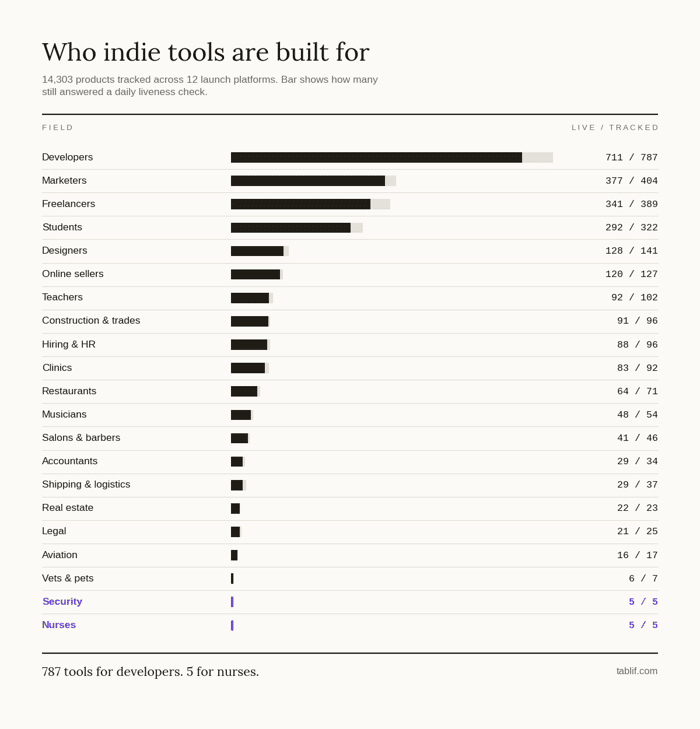Click the FIELD column header
The image size is (700, 729).
click(x=58, y=127)
